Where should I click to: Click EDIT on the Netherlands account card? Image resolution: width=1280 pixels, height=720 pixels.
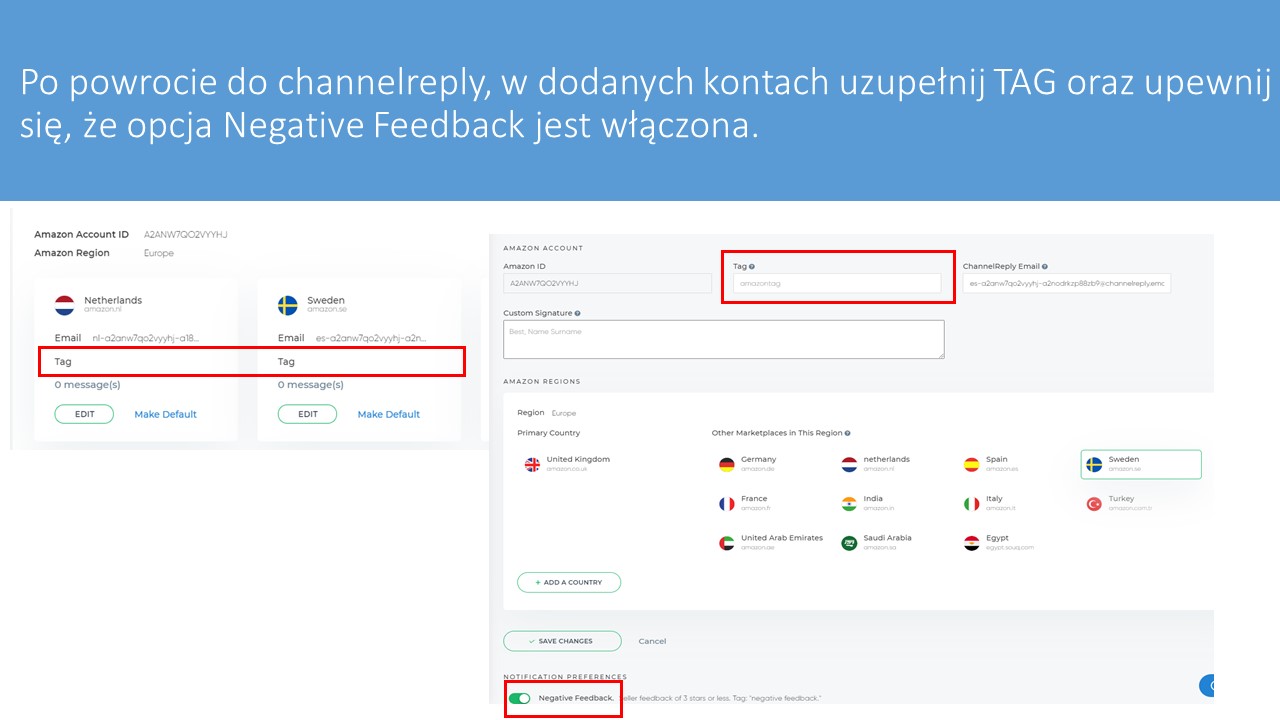[85, 414]
